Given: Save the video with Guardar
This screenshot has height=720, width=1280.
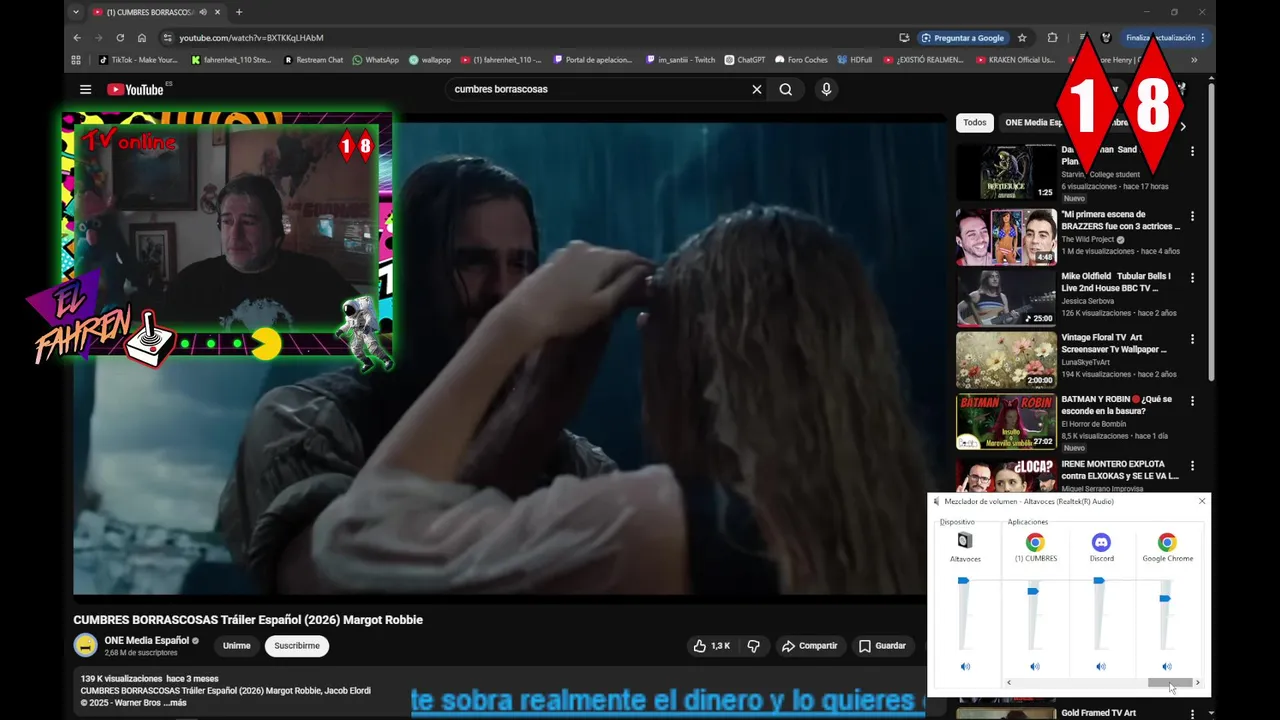Looking at the screenshot, I should [x=882, y=646].
